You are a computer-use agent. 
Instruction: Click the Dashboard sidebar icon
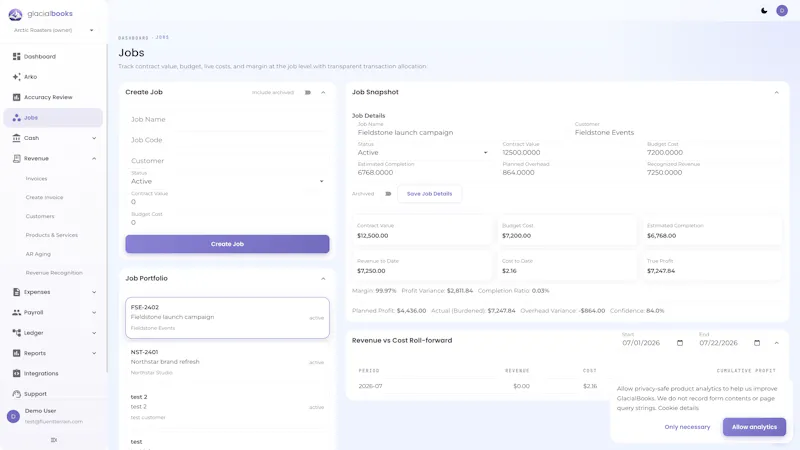[x=16, y=56]
